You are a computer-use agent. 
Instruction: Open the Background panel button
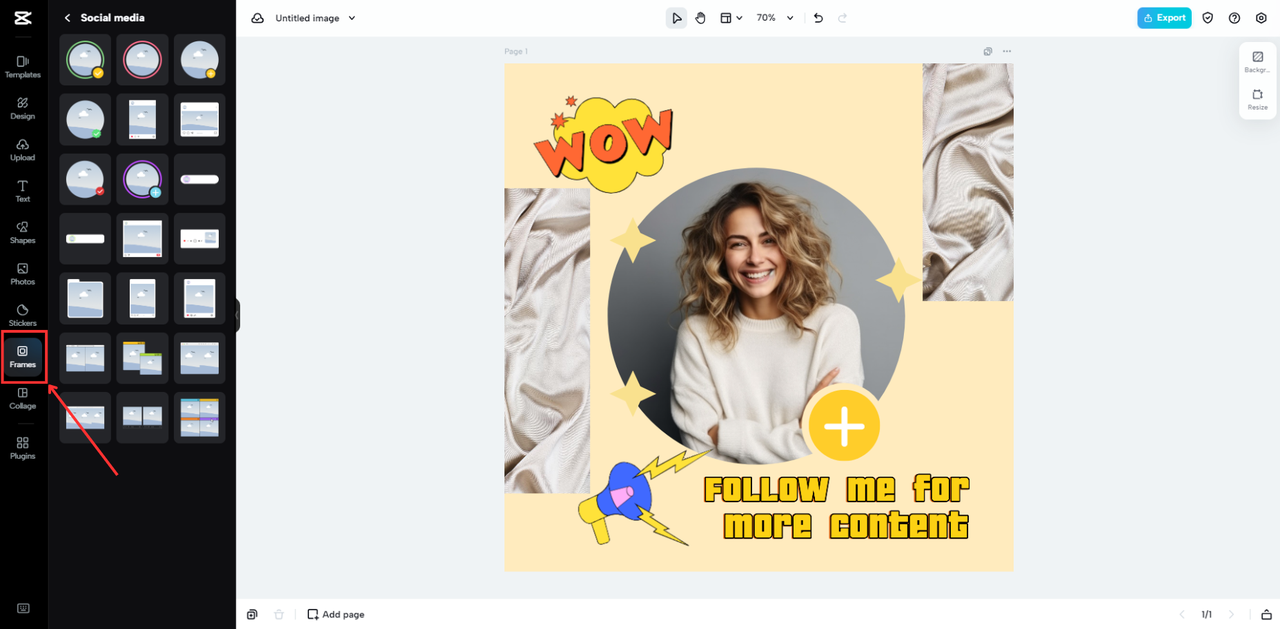coord(1257,62)
